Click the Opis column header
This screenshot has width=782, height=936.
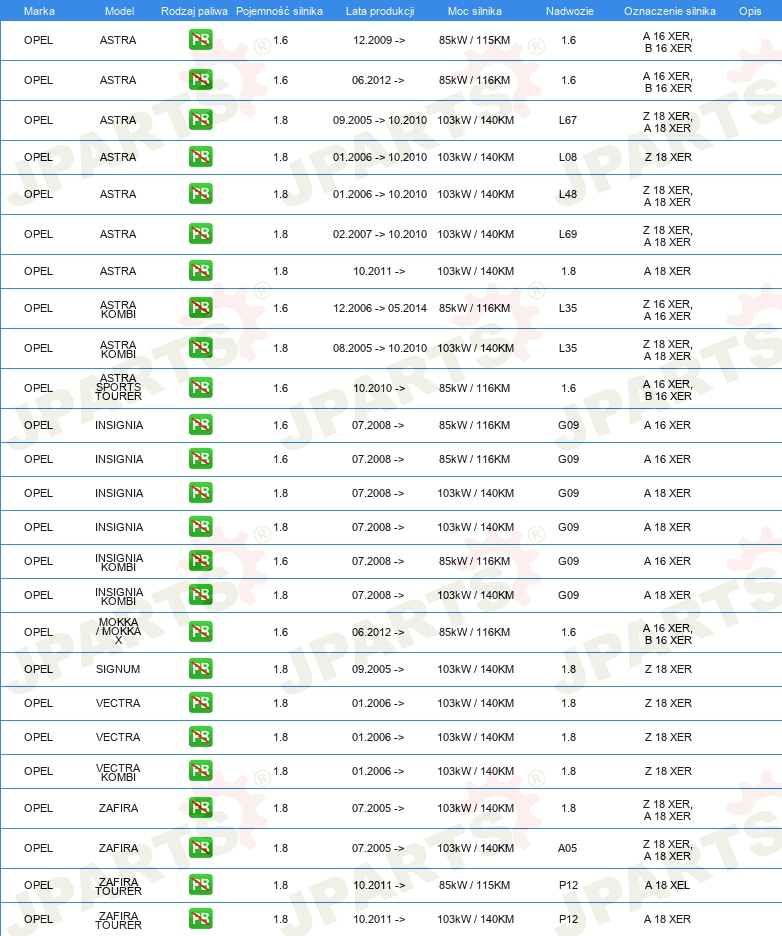point(750,11)
